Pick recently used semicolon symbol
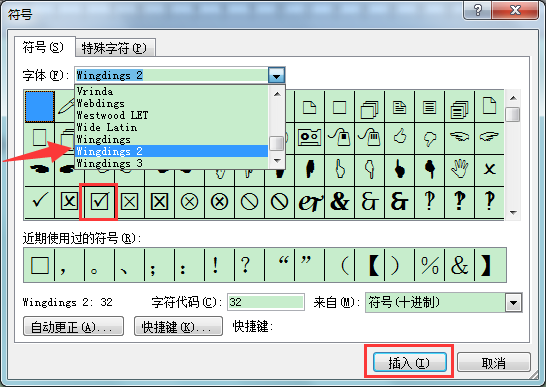Image resolution: width=546 pixels, height=387 pixels. pos(159,265)
